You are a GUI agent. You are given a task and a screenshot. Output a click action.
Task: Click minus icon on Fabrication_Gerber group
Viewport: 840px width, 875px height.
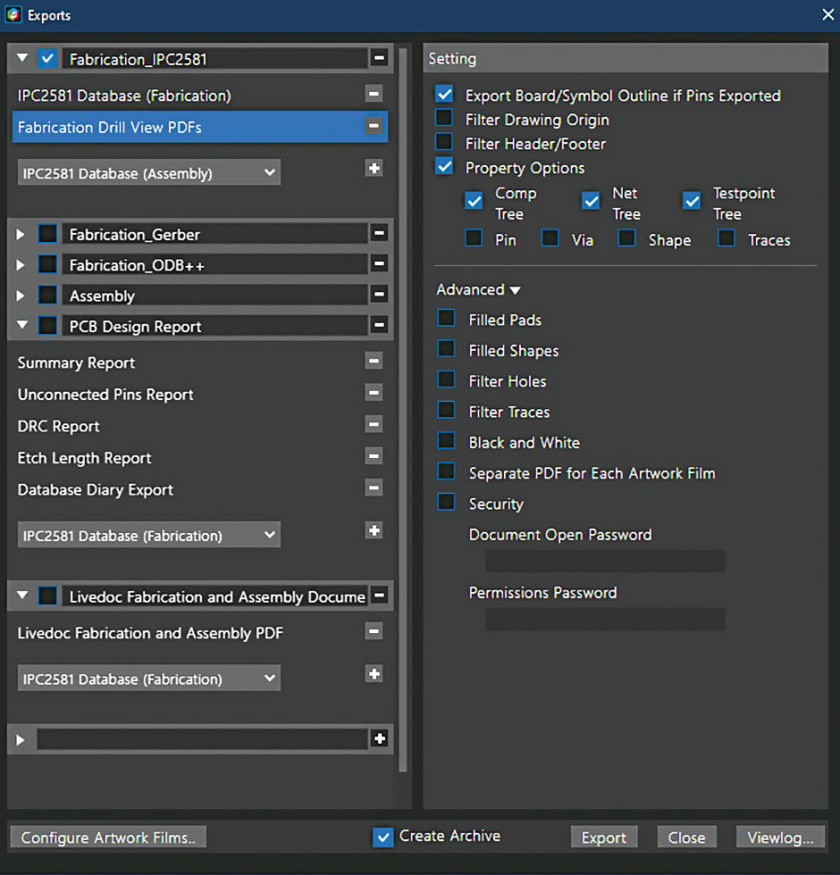point(379,233)
